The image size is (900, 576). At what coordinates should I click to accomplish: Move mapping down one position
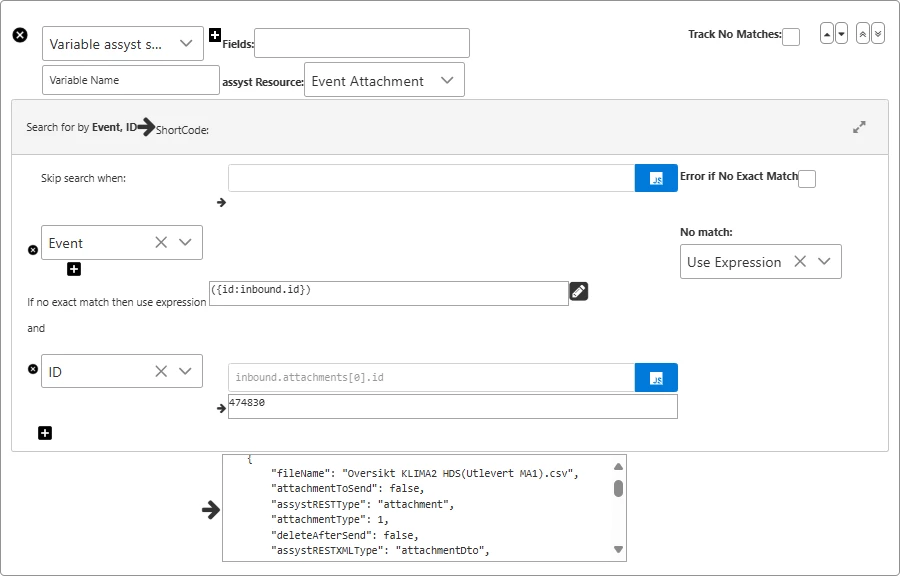tap(841, 33)
